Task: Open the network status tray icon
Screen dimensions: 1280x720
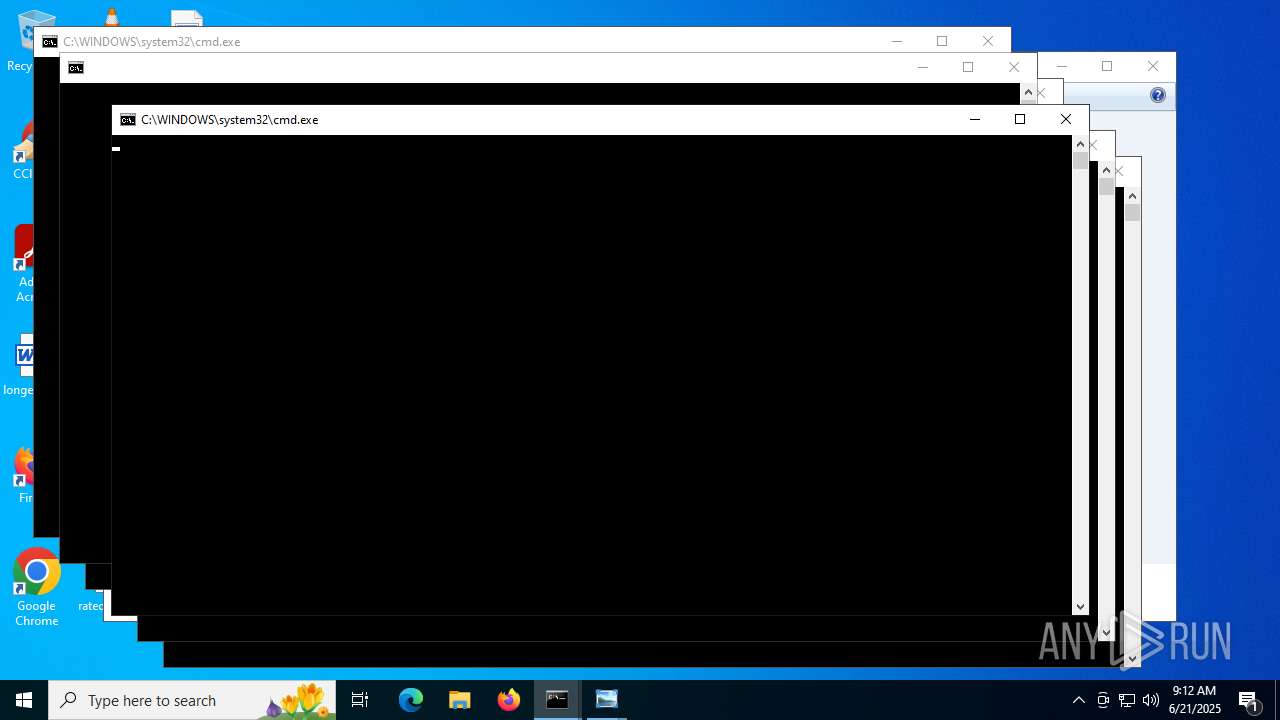Action: click(x=1127, y=700)
